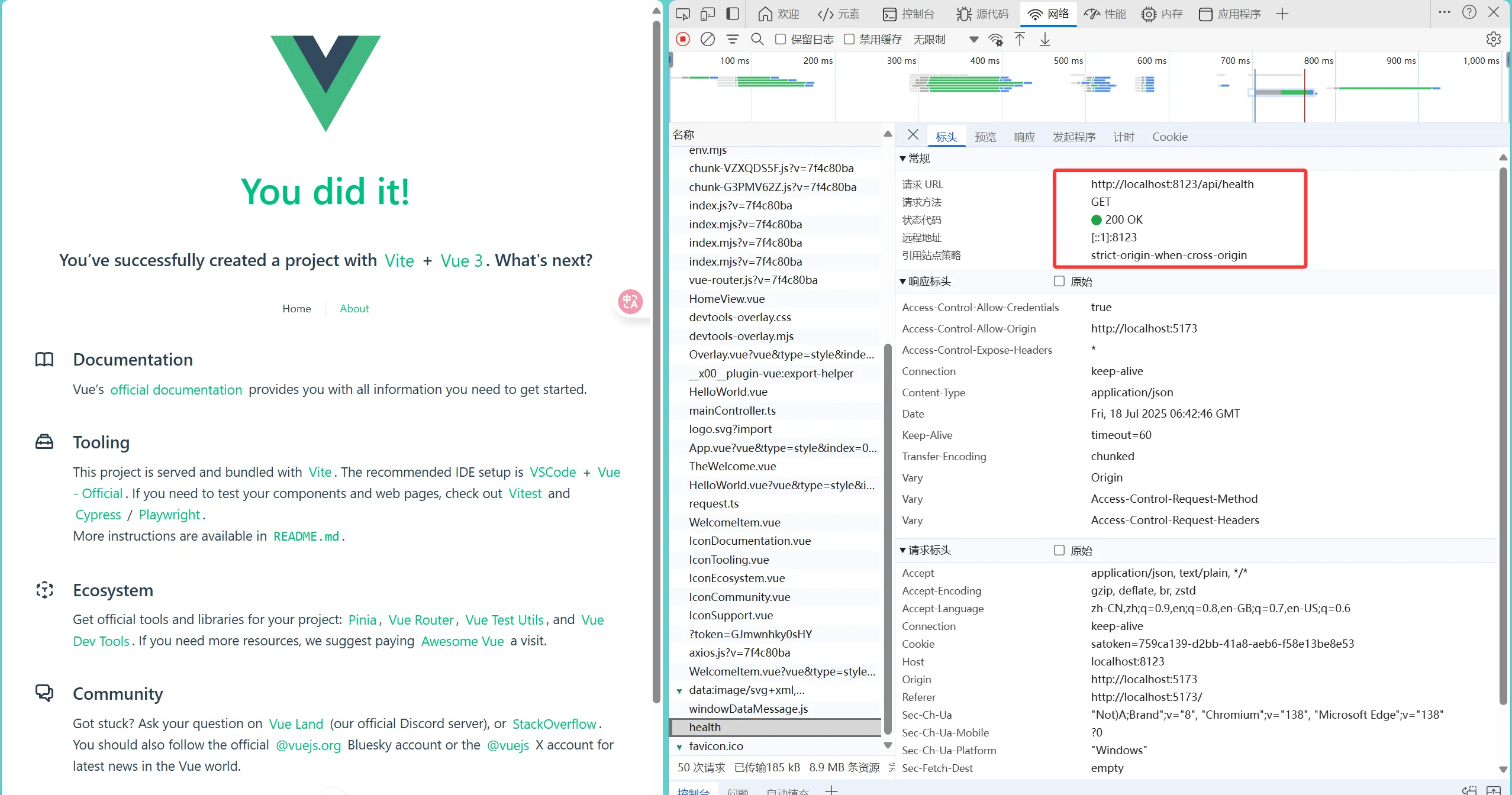Open network settings gear icon
1512x795 pixels.
pos(1493,39)
